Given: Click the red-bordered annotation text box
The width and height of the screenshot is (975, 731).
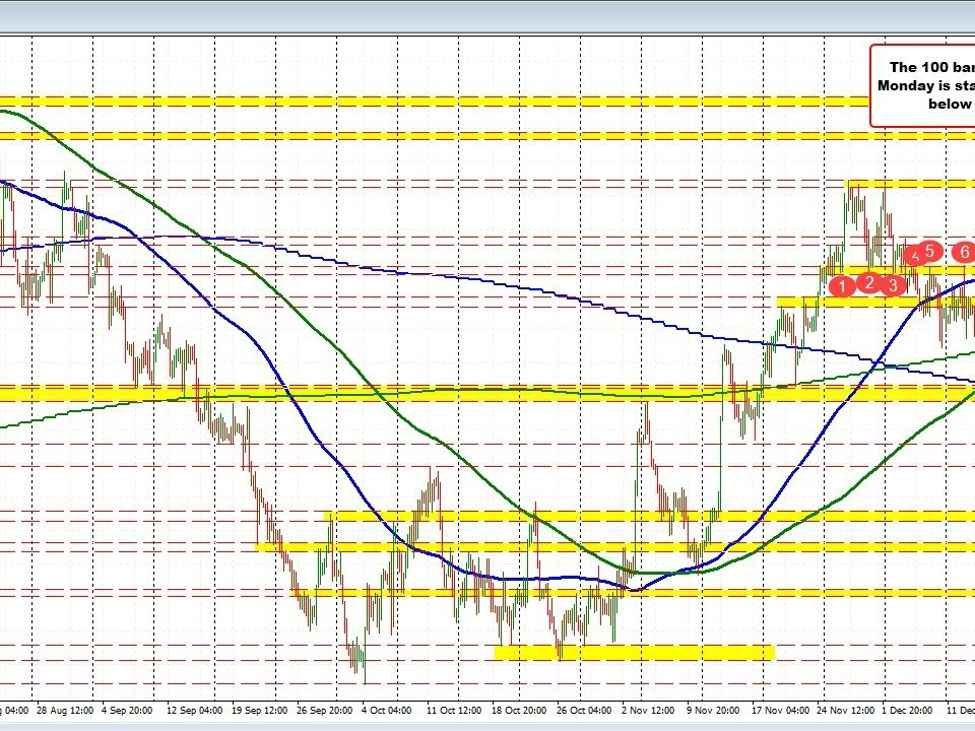Looking at the screenshot, I should tap(922, 86).
